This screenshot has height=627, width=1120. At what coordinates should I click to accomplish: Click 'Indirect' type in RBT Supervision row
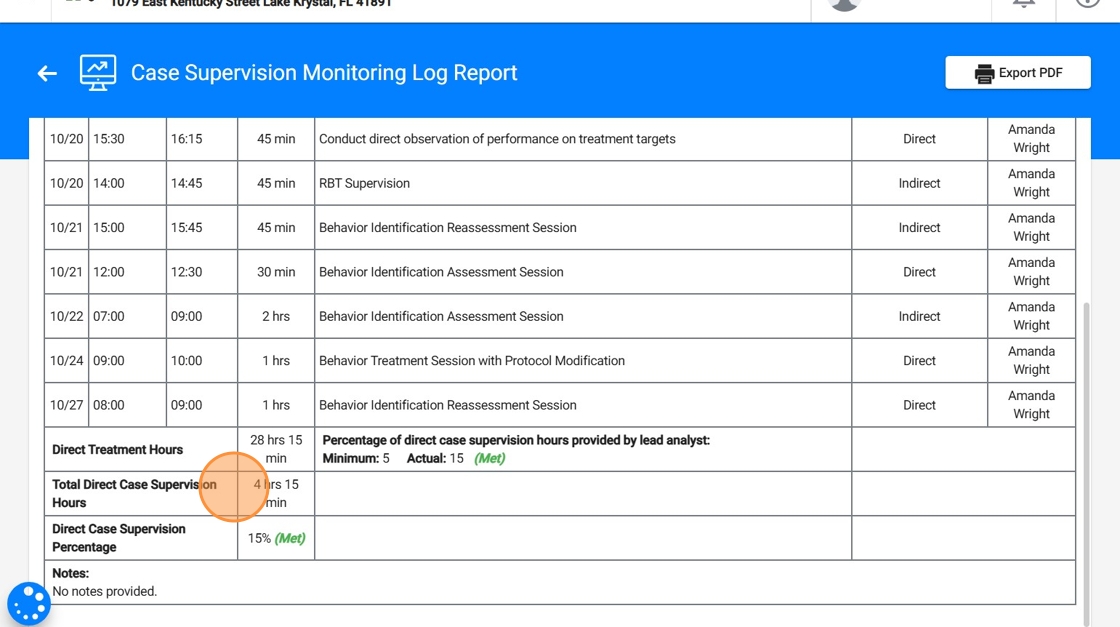[x=919, y=184]
